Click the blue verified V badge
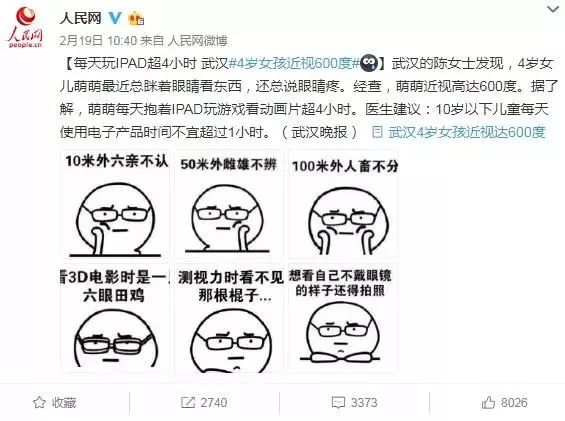The height and width of the screenshot is (421, 565). pos(115,17)
